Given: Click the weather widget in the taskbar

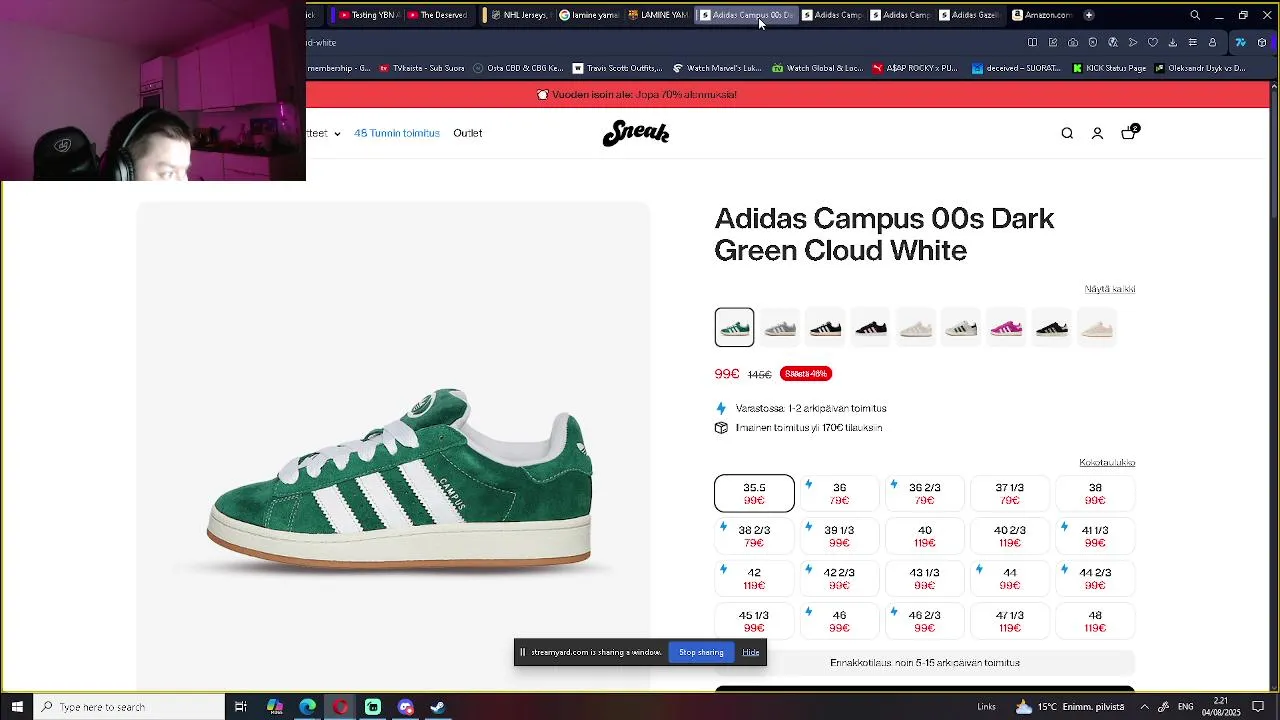Looking at the screenshot, I should point(1071,707).
